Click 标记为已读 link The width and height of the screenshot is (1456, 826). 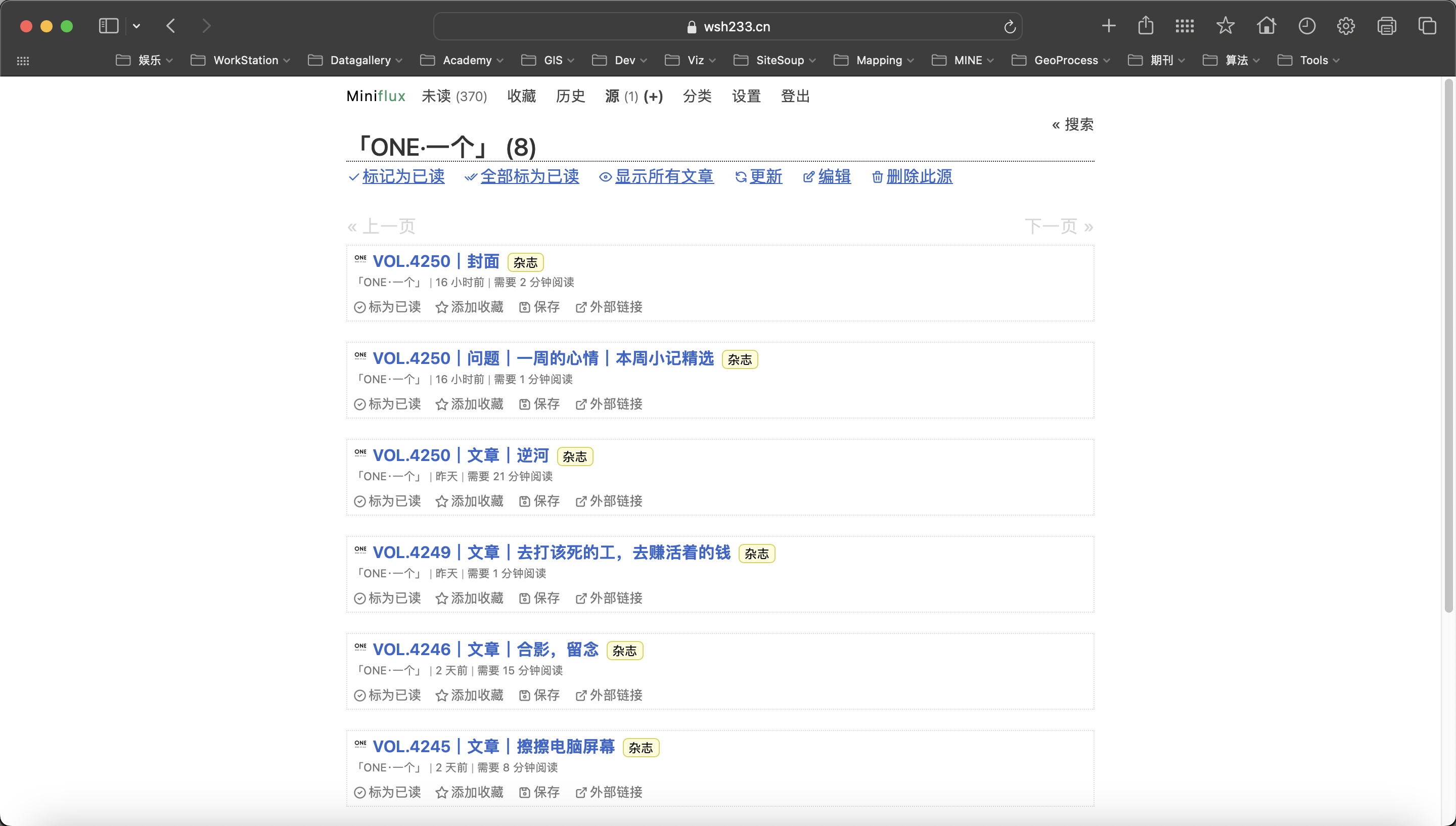pyautogui.click(x=396, y=176)
